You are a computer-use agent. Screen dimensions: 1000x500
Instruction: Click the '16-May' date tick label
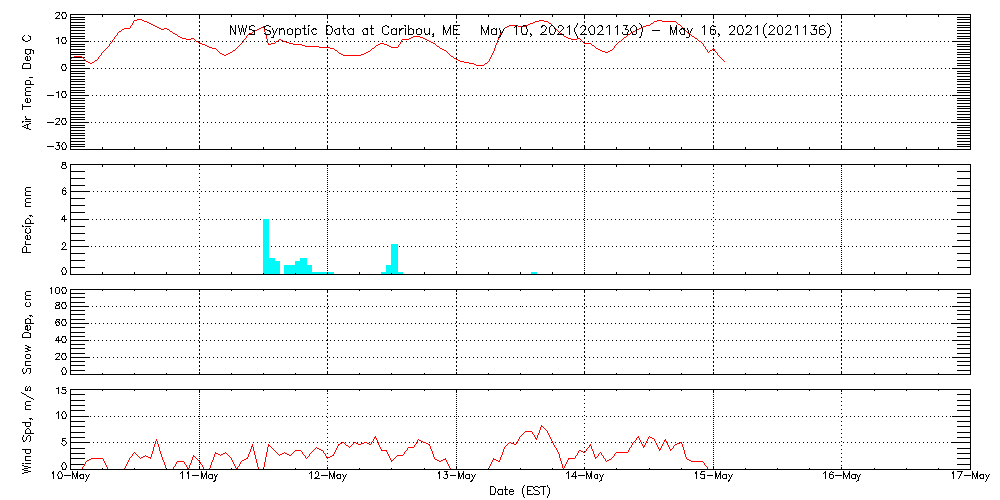click(842, 478)
